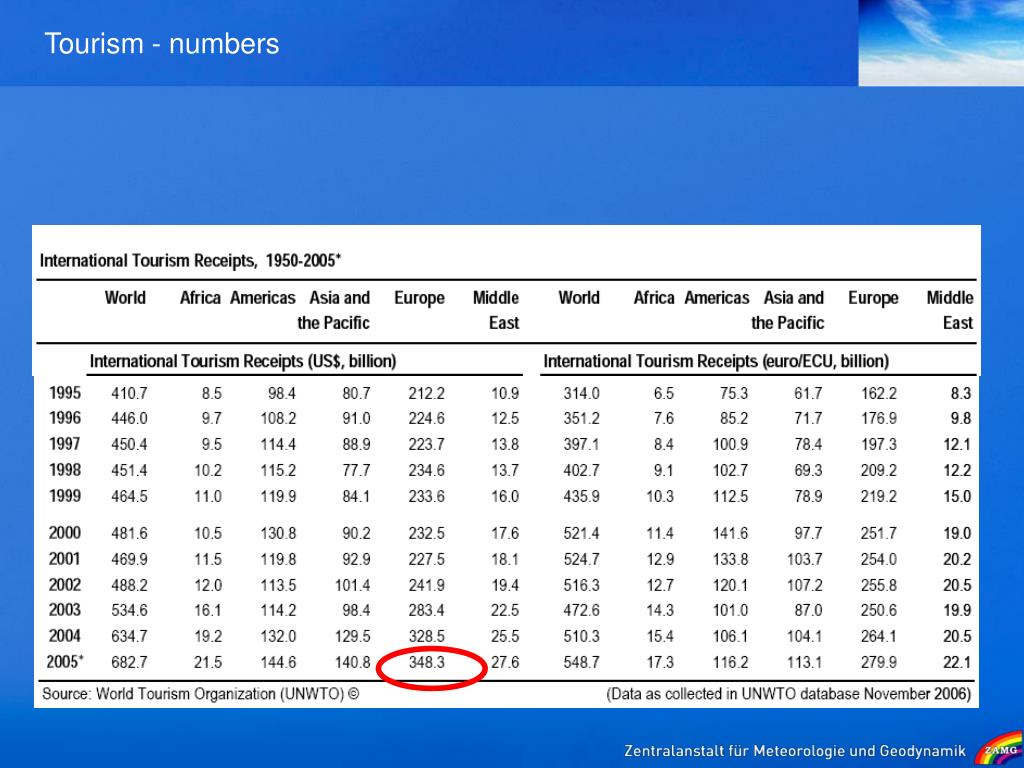This screenshot has height=768, width=1024.
Task: Click the circled value 348.3 for Europe 2005
Action: coord(426,662)
